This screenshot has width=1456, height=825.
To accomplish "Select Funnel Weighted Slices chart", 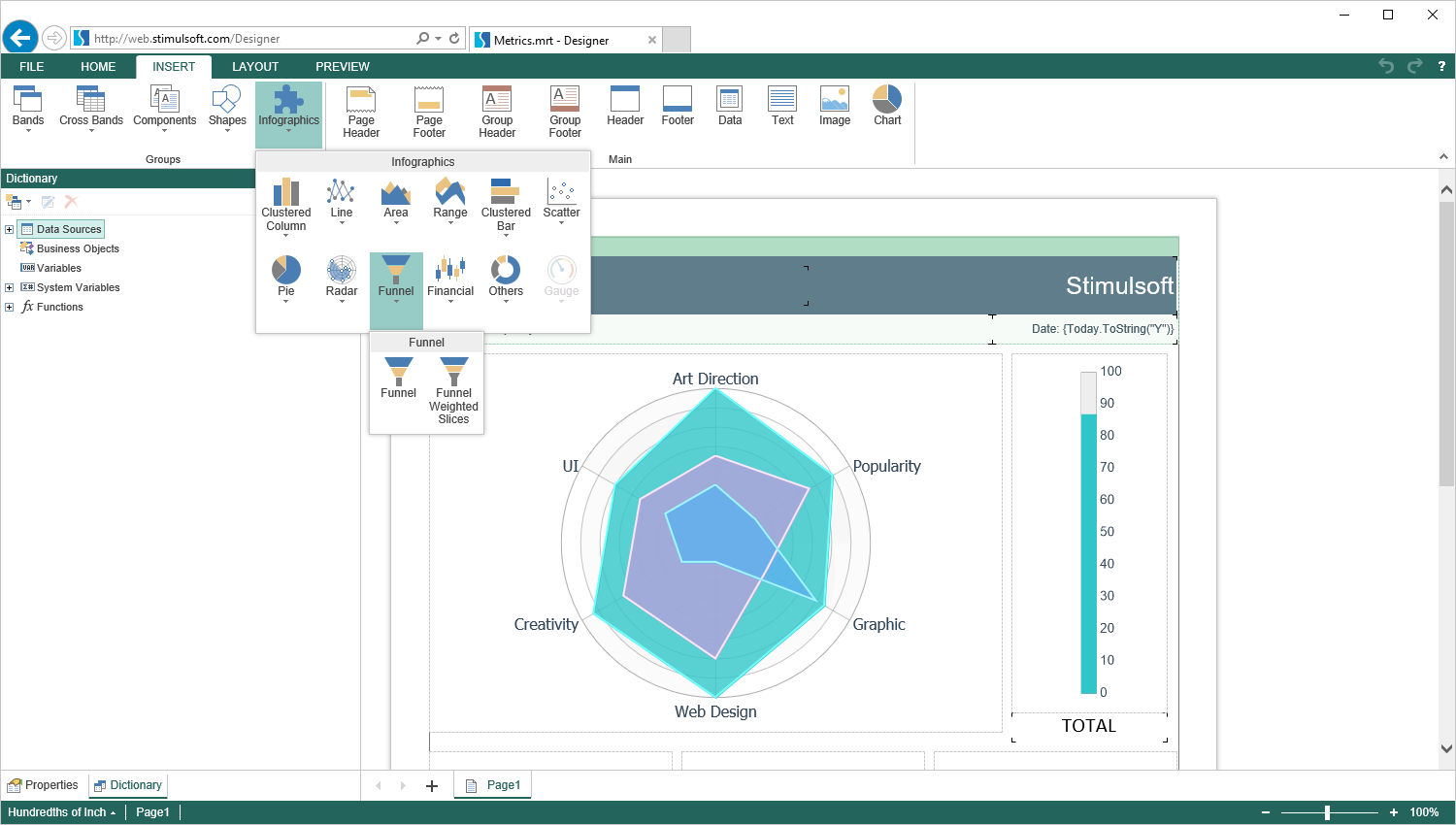I will click(453, 391).
